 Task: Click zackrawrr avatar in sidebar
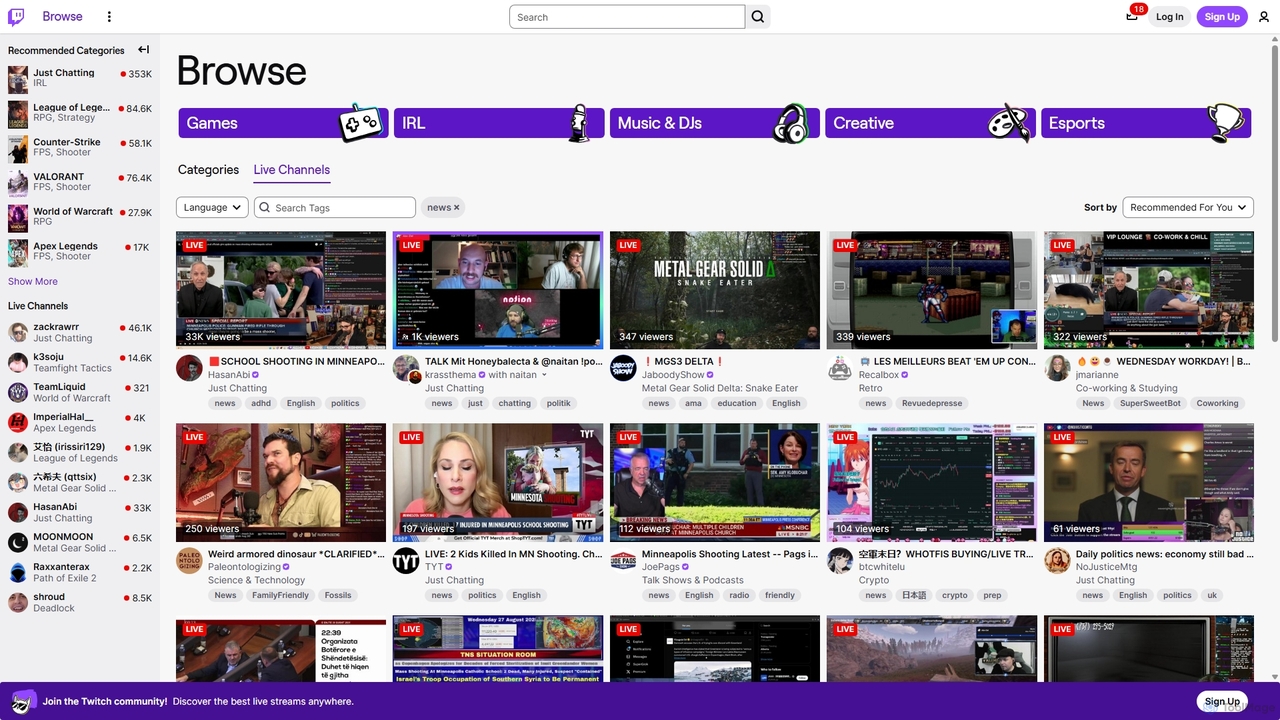coord(18,332)
